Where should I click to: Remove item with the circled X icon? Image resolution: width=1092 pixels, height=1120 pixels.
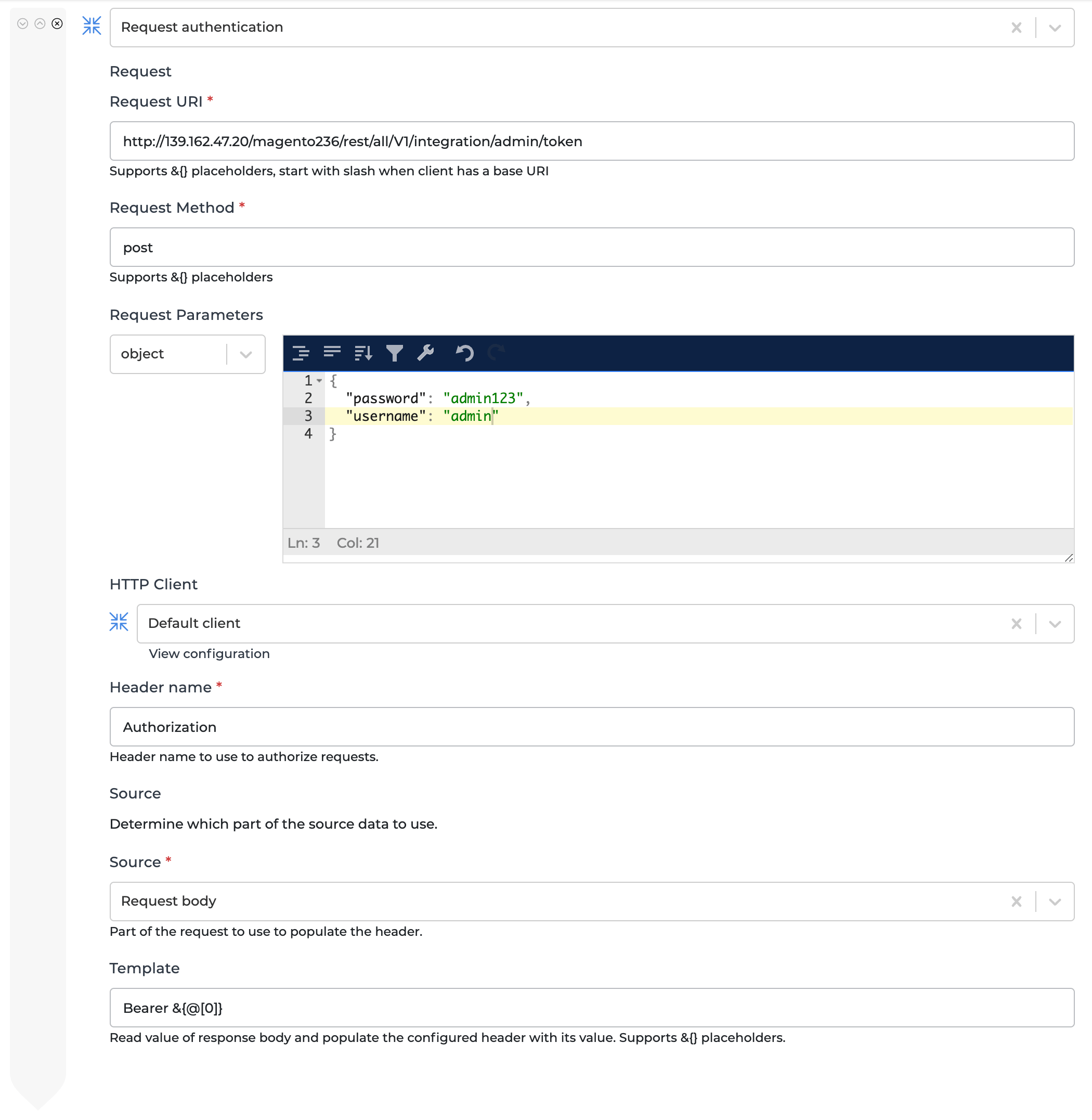point(57,23)
